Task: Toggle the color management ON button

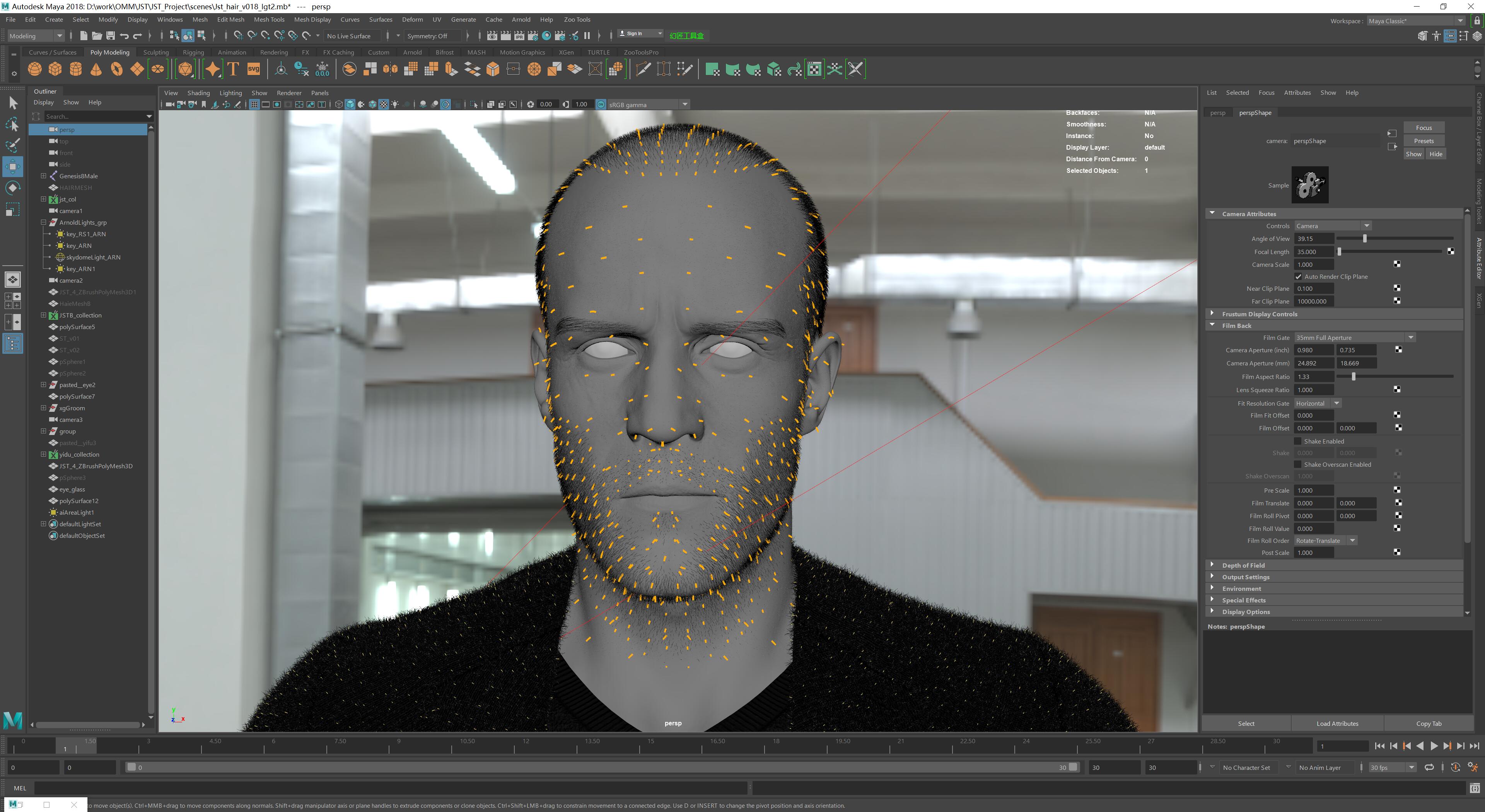Action: 601,104
